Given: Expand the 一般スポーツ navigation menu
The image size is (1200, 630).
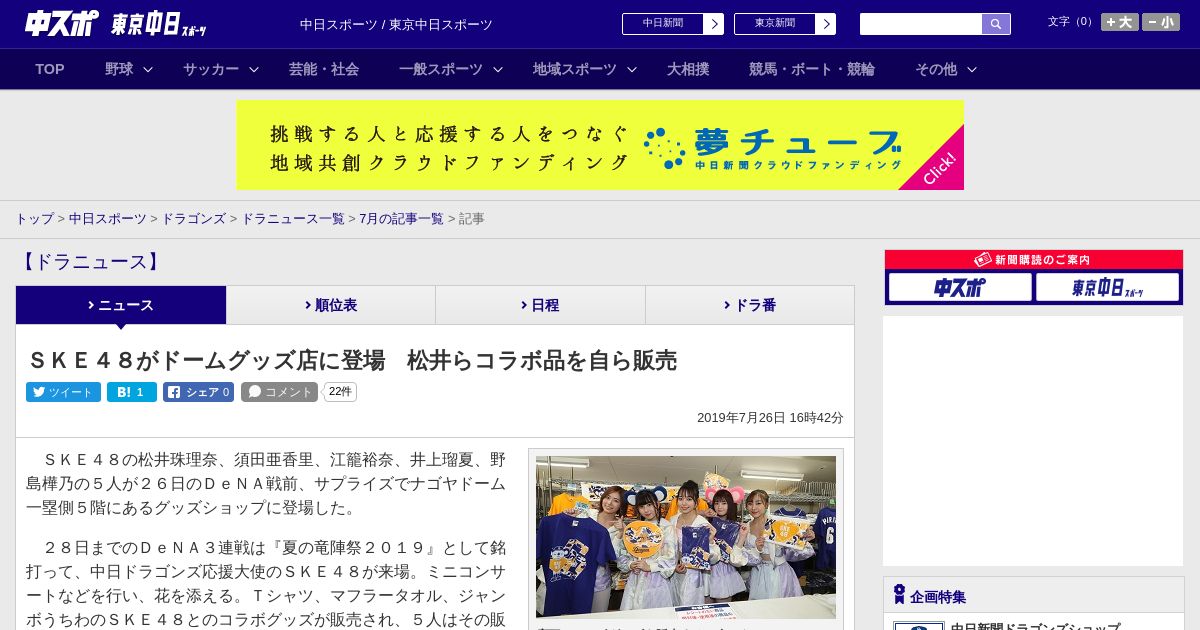Looking at the screenshot, I should [451, 69].
